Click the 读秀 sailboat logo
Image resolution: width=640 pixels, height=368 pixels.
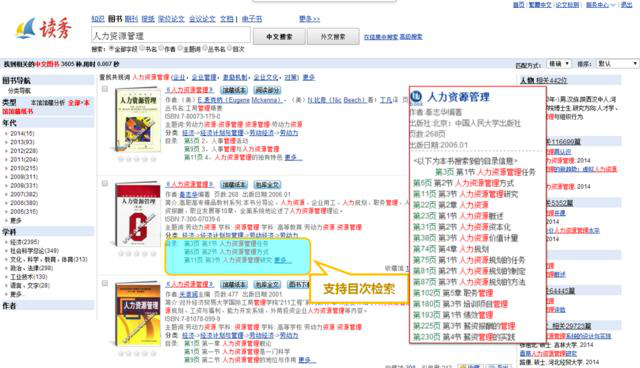(x=43, y=29)
